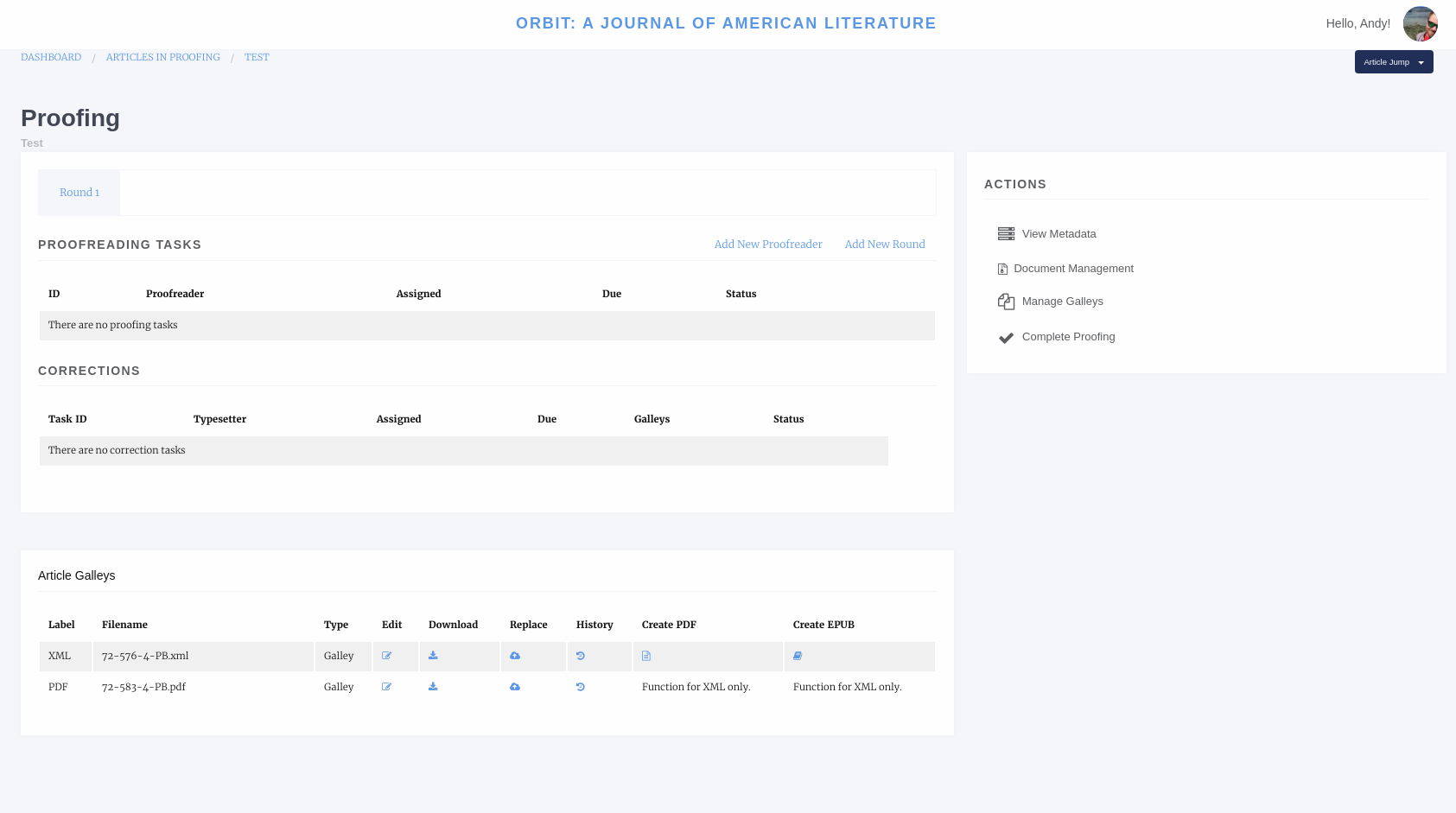Viewport: 1456px width, 813px height.
Task: Create EPUB from the XML galley
Action: (798, 656)
